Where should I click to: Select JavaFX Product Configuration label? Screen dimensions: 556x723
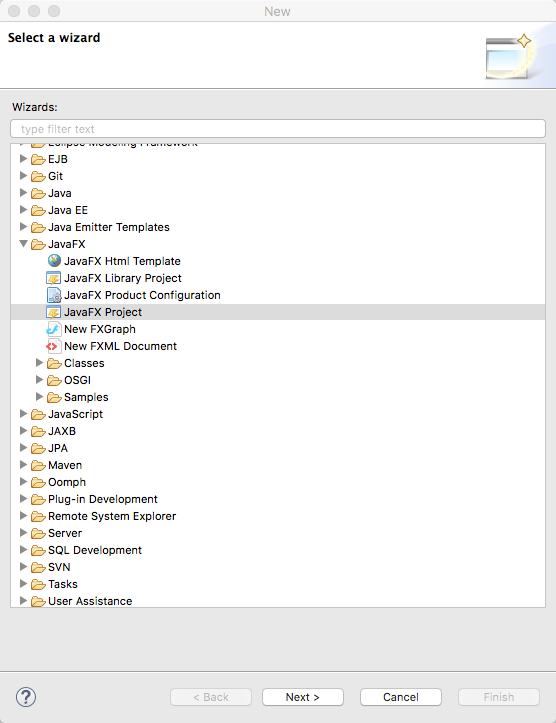pos(142,295)
